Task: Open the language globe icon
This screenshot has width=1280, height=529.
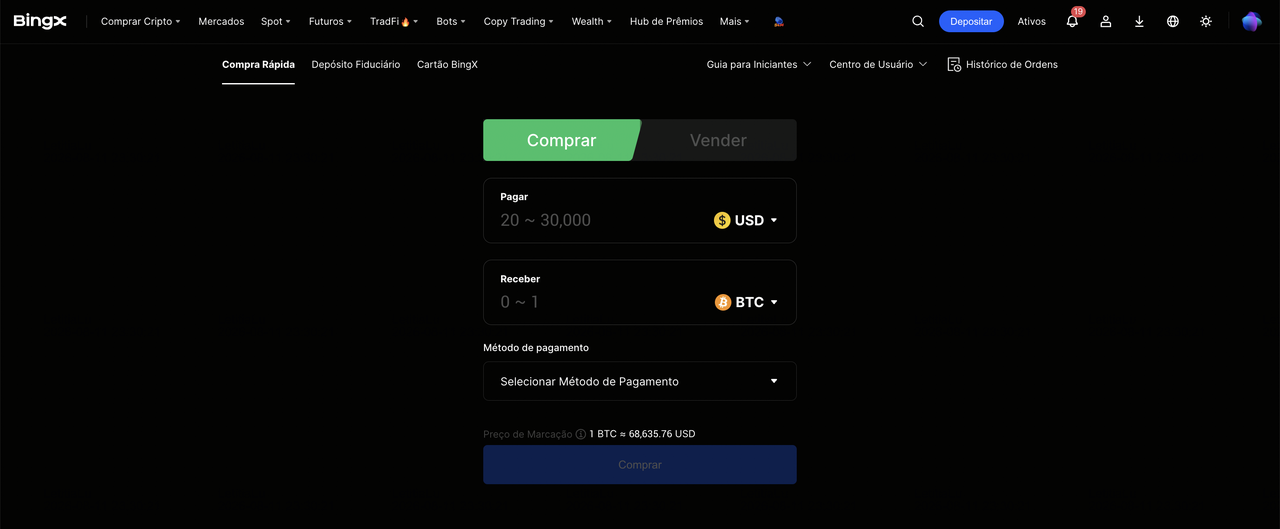Action: click(x=1173, y=21)
